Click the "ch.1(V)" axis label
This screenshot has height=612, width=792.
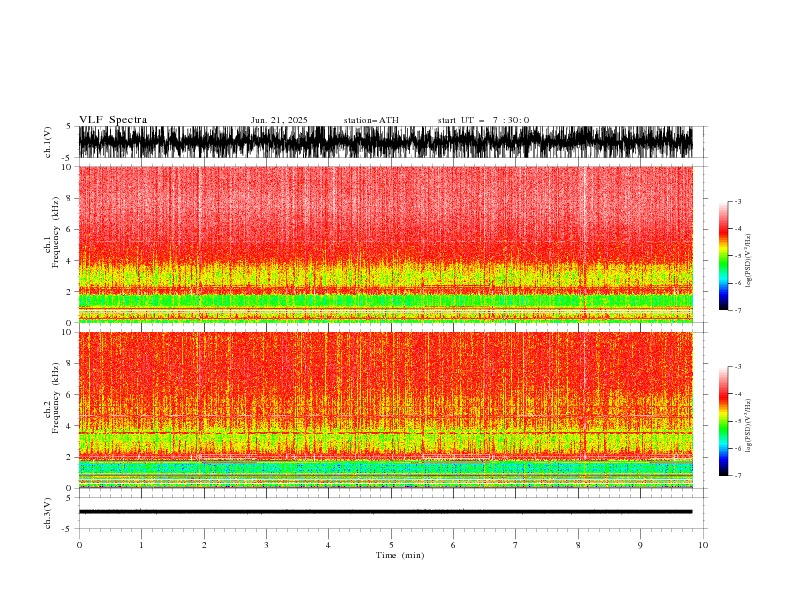[48, 142]
